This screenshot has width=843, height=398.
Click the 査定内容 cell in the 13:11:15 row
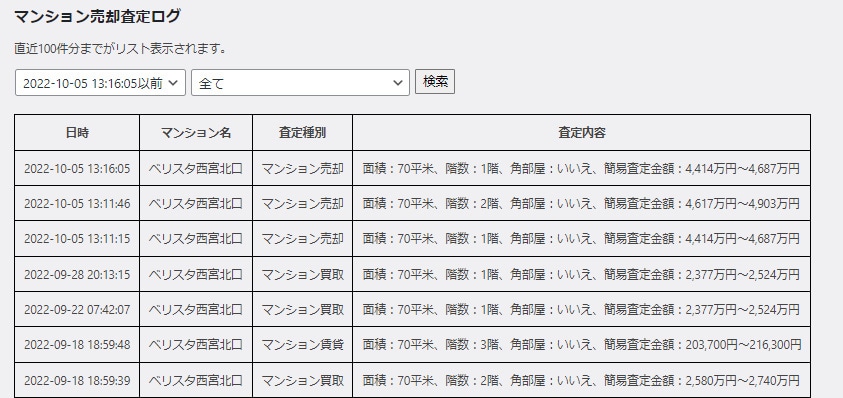click(582, 239)
